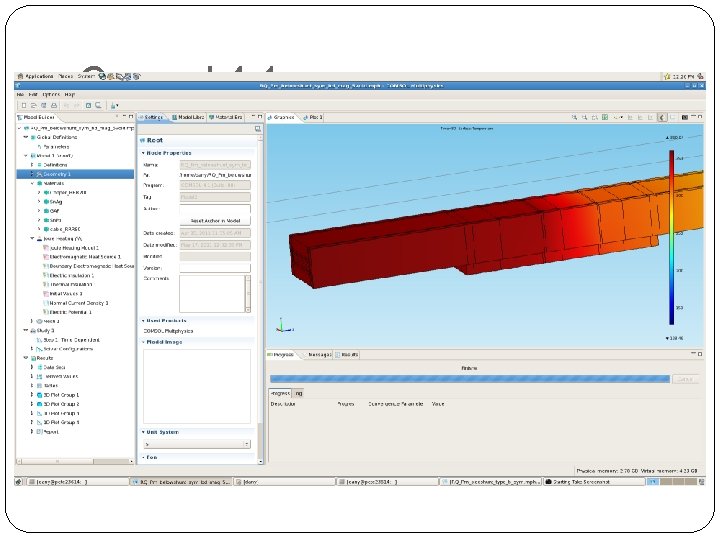The height and width of the screenshot is (540, 720).
Task: Click the Settings panel vertical scrollbar
Action: (261, 298)
